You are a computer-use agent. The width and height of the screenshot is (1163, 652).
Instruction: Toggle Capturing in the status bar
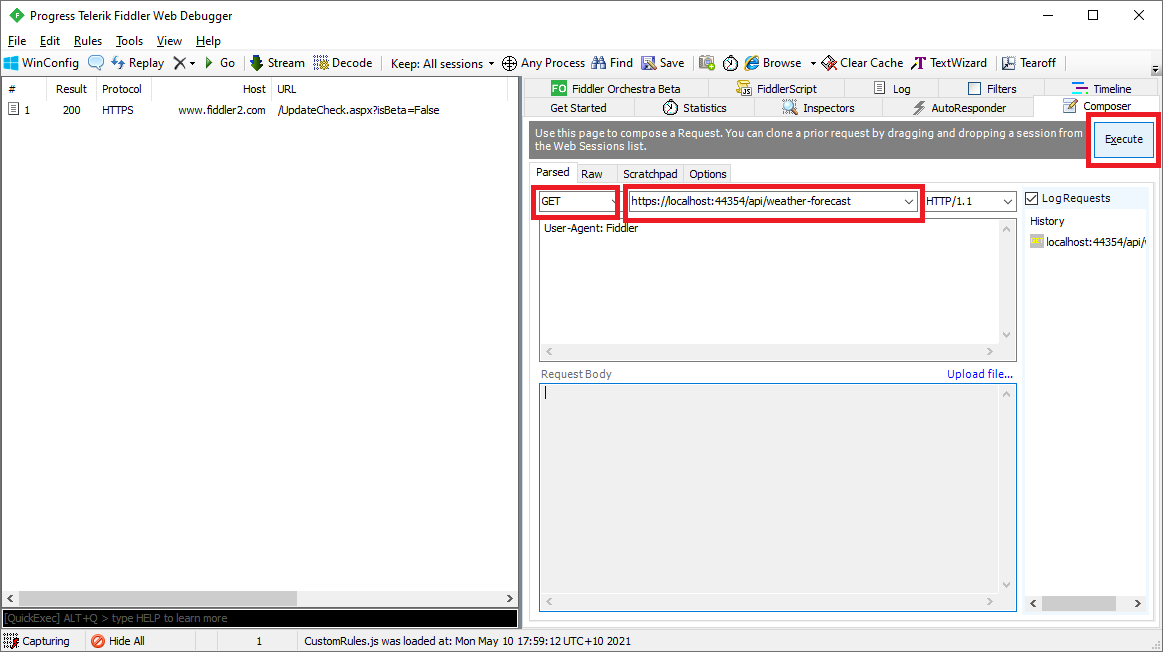coord(36,641)
